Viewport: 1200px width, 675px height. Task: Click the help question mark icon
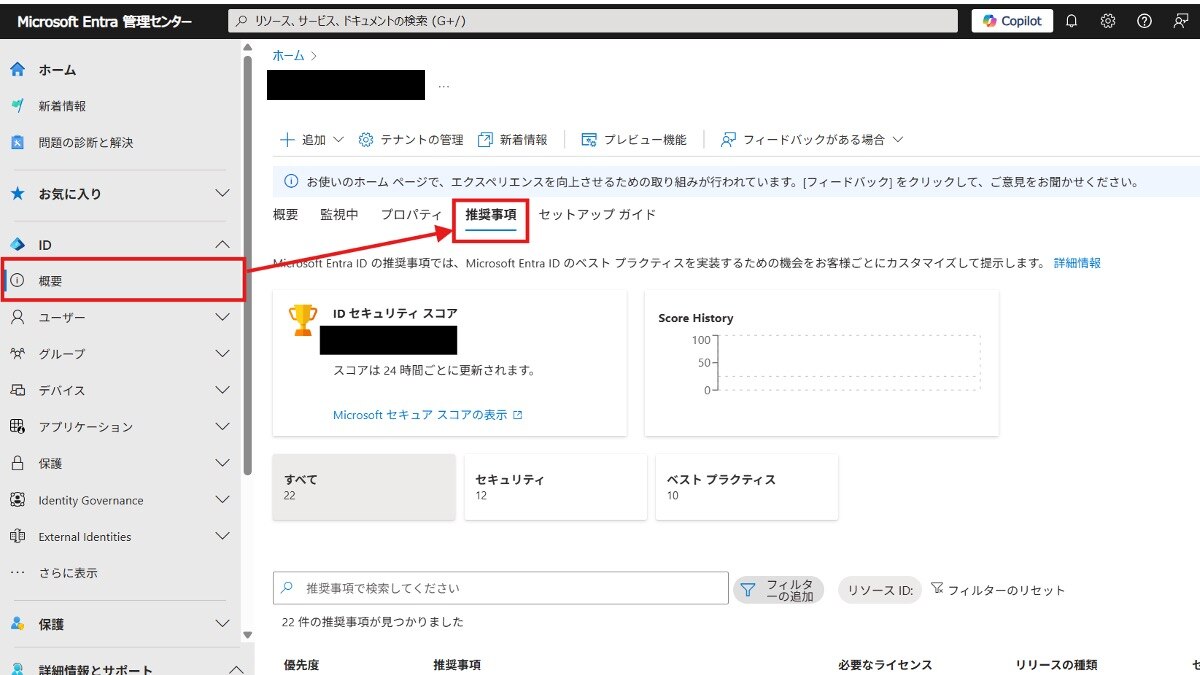point(1145,21)
